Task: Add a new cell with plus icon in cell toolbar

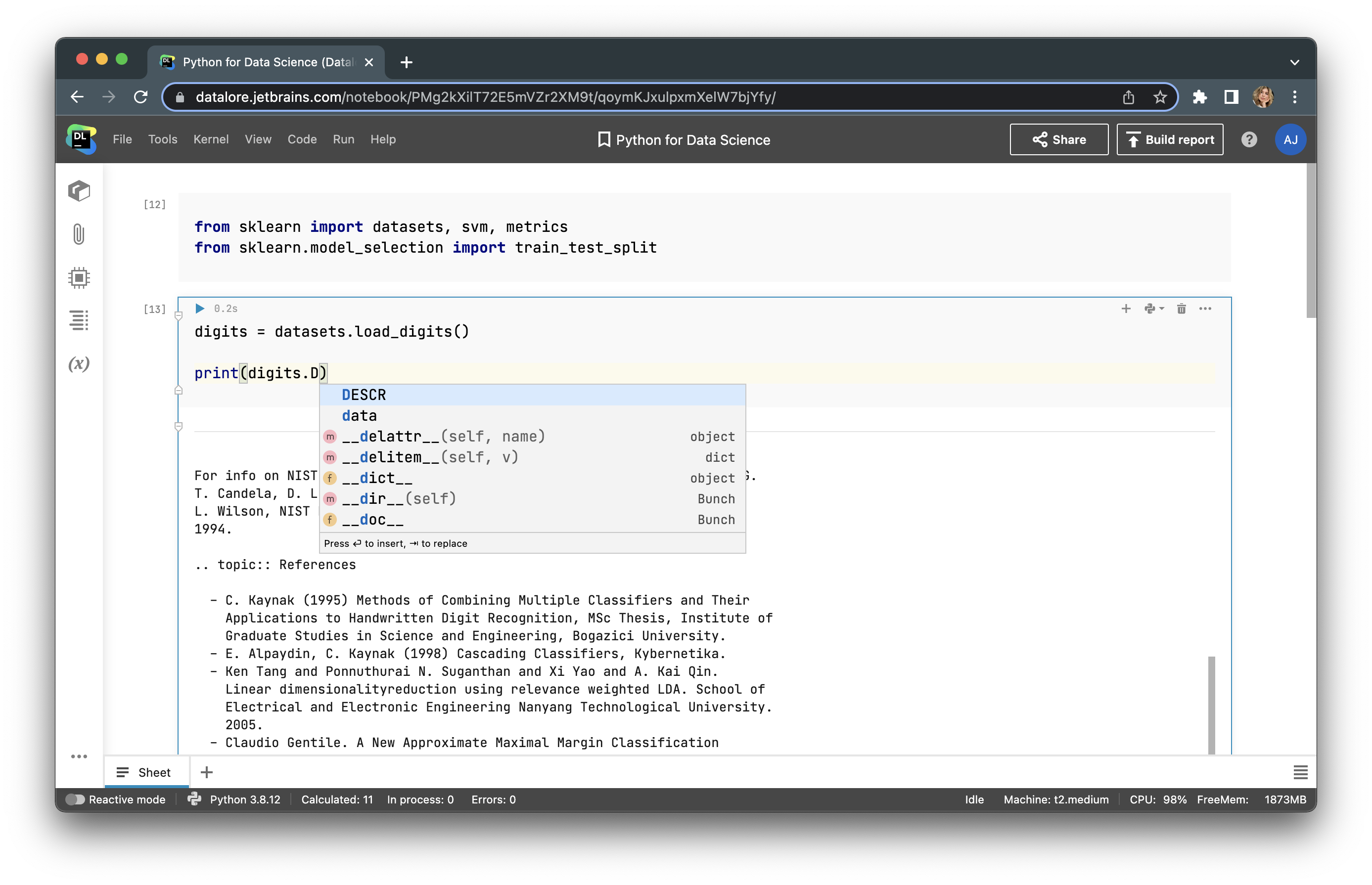Action: coord(1126,309)
